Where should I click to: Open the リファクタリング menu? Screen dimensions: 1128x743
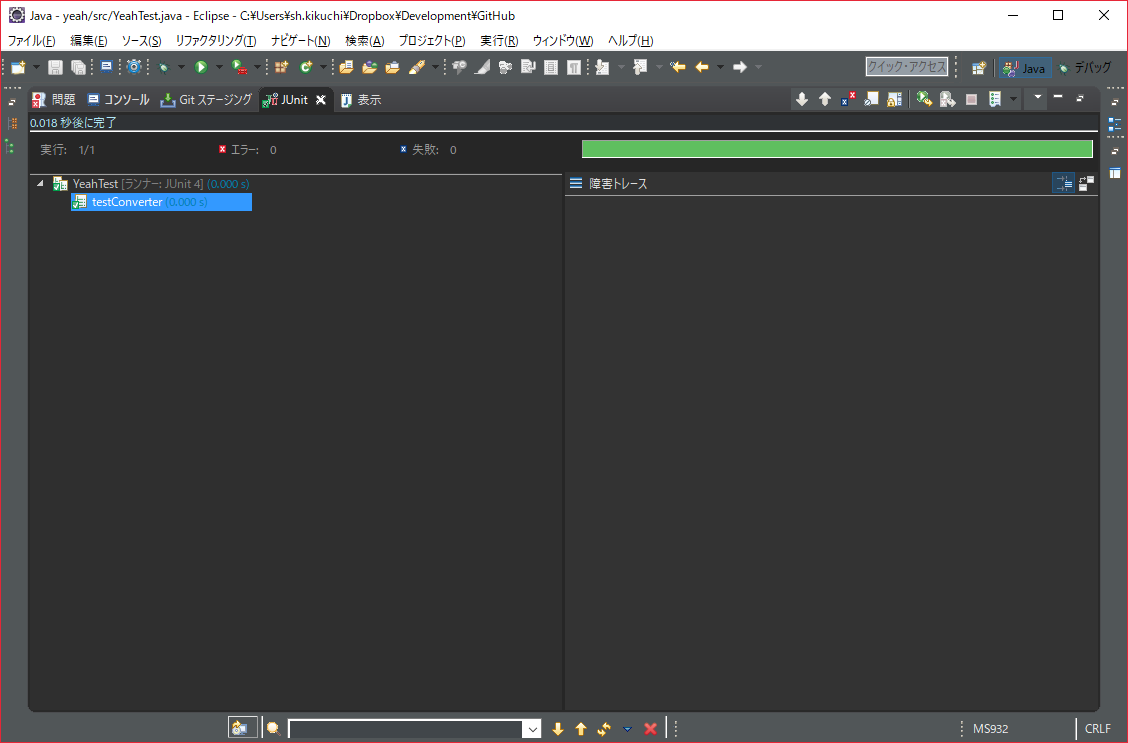click(x=216, y=40)
